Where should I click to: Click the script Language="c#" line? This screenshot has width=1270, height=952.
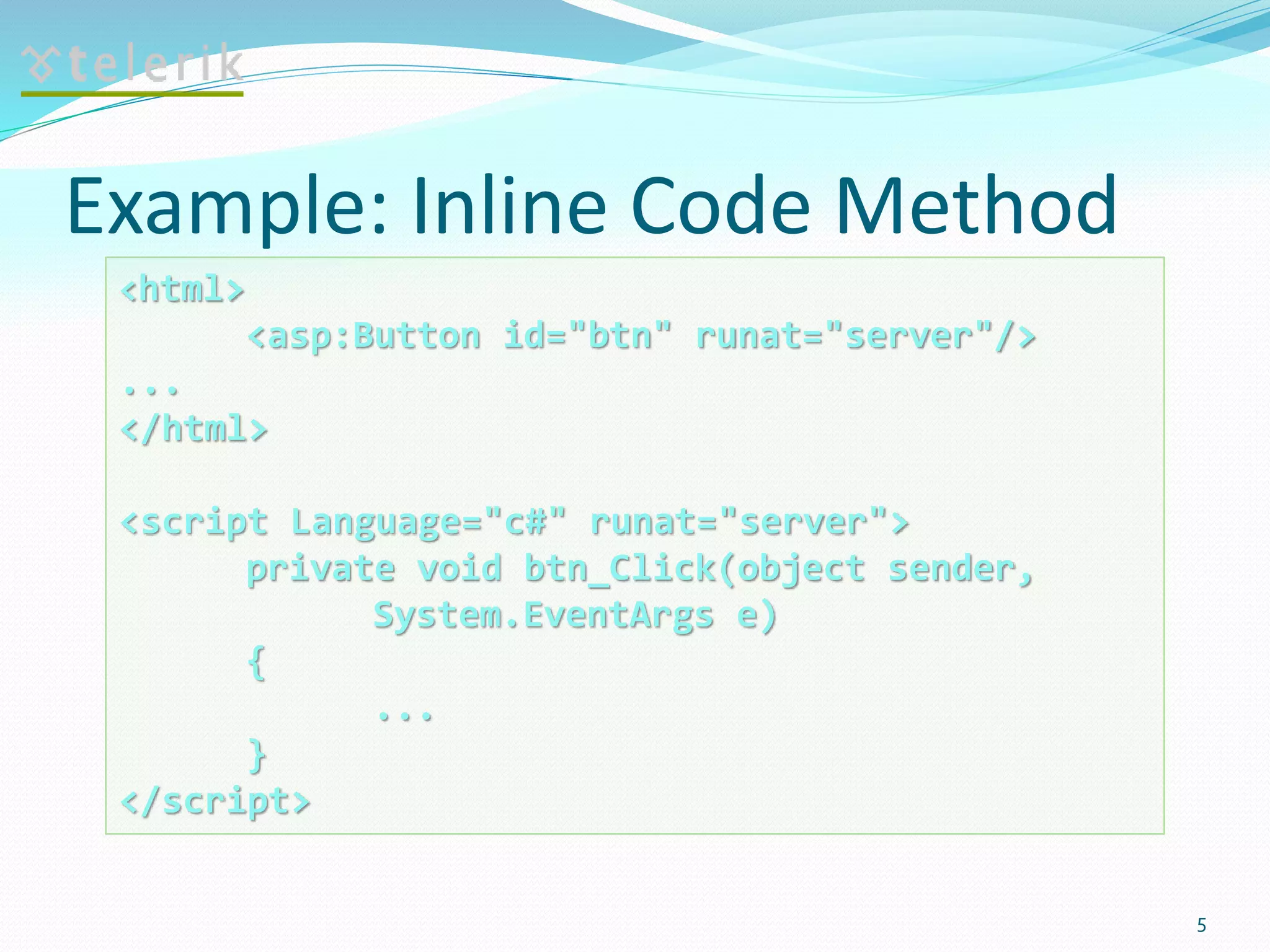coord(514,522)
